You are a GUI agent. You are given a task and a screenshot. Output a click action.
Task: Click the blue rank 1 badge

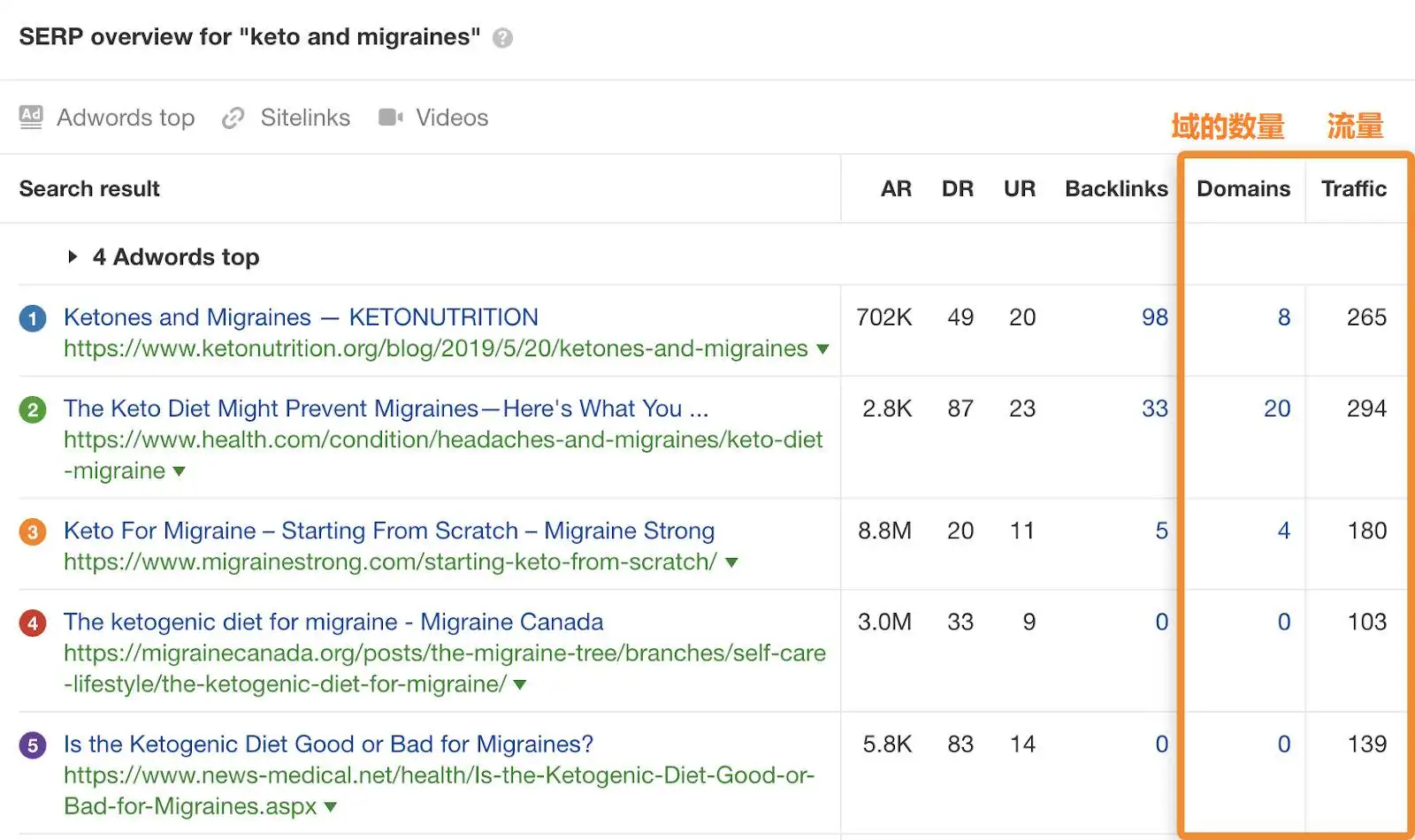pos(33,318)
